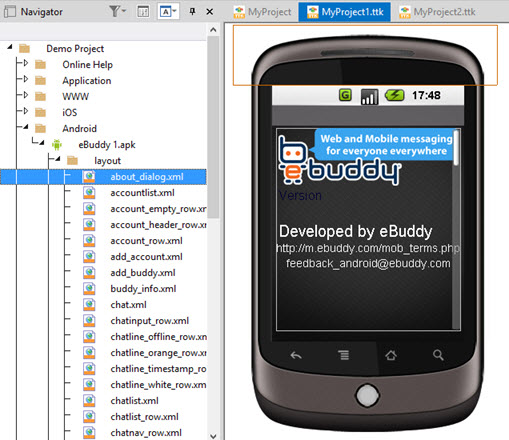Image resolution: width=509 pixels, height=440 pixels.
Task: Expand the WWW folder
Action: pyautogui.click(x=26, y=95)
